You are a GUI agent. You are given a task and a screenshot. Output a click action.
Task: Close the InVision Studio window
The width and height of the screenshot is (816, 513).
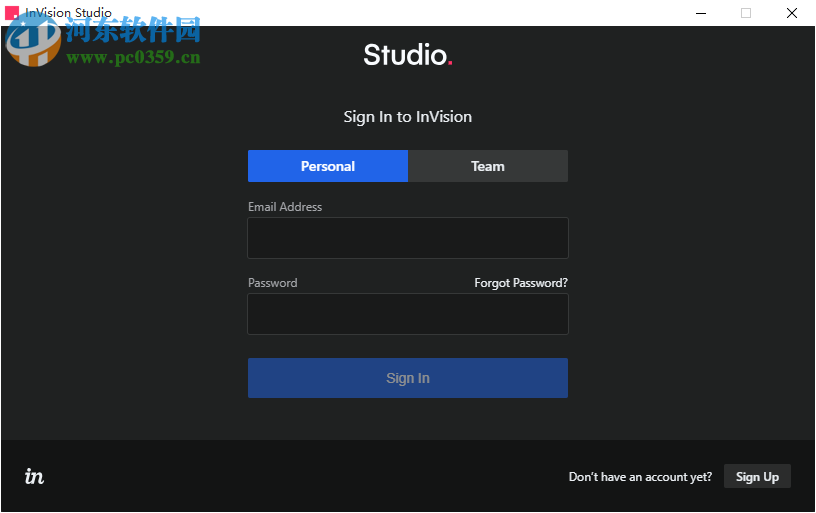pyautogui.click(x=792, y=13)
